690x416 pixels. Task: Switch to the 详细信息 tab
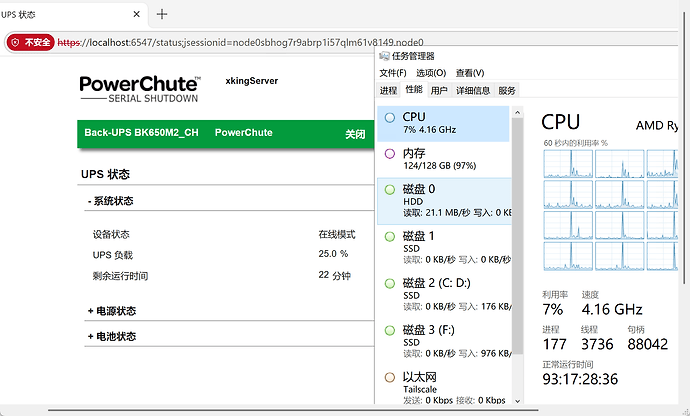point(473,90)
